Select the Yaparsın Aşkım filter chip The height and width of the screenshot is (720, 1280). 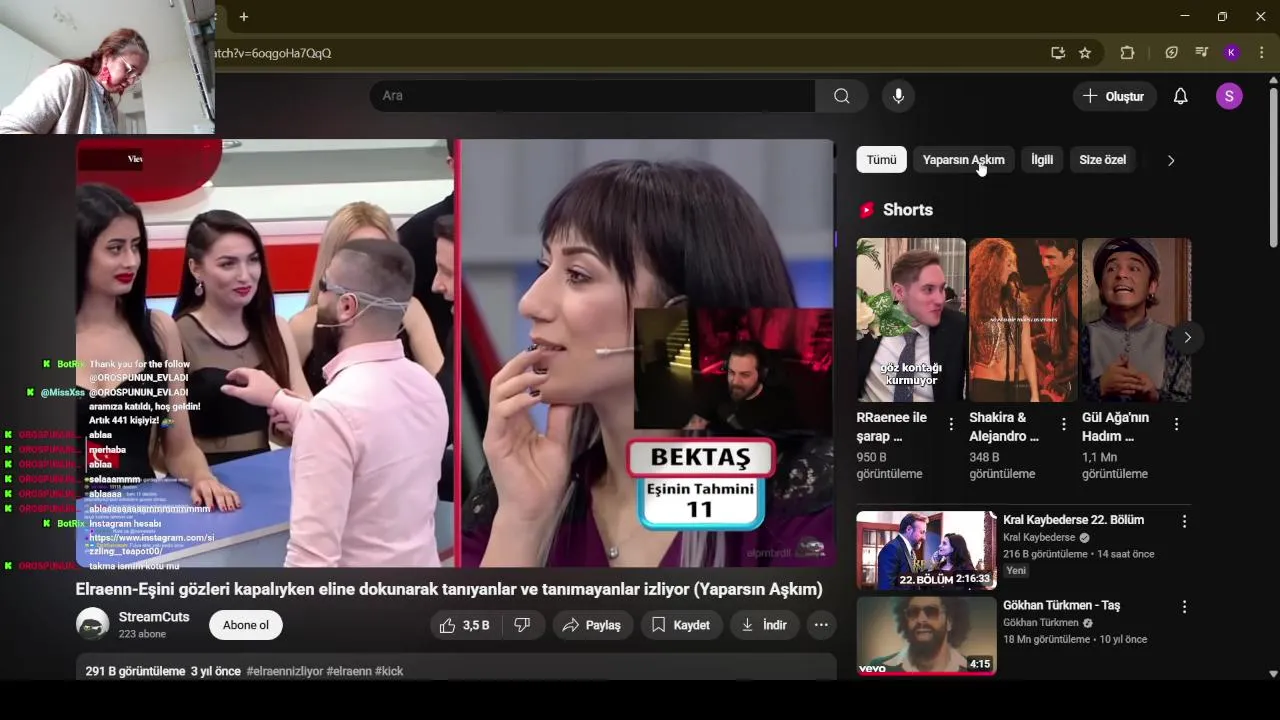[x=963, y=160]
